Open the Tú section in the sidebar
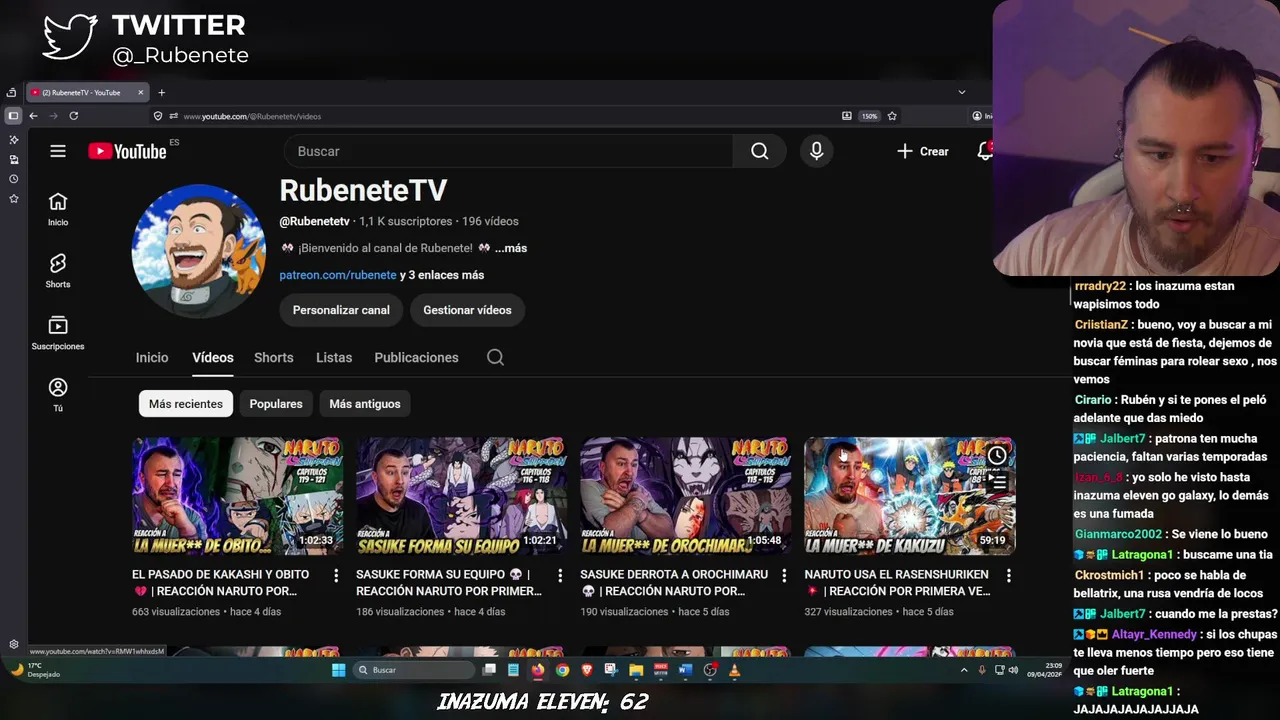 (58, 394)
